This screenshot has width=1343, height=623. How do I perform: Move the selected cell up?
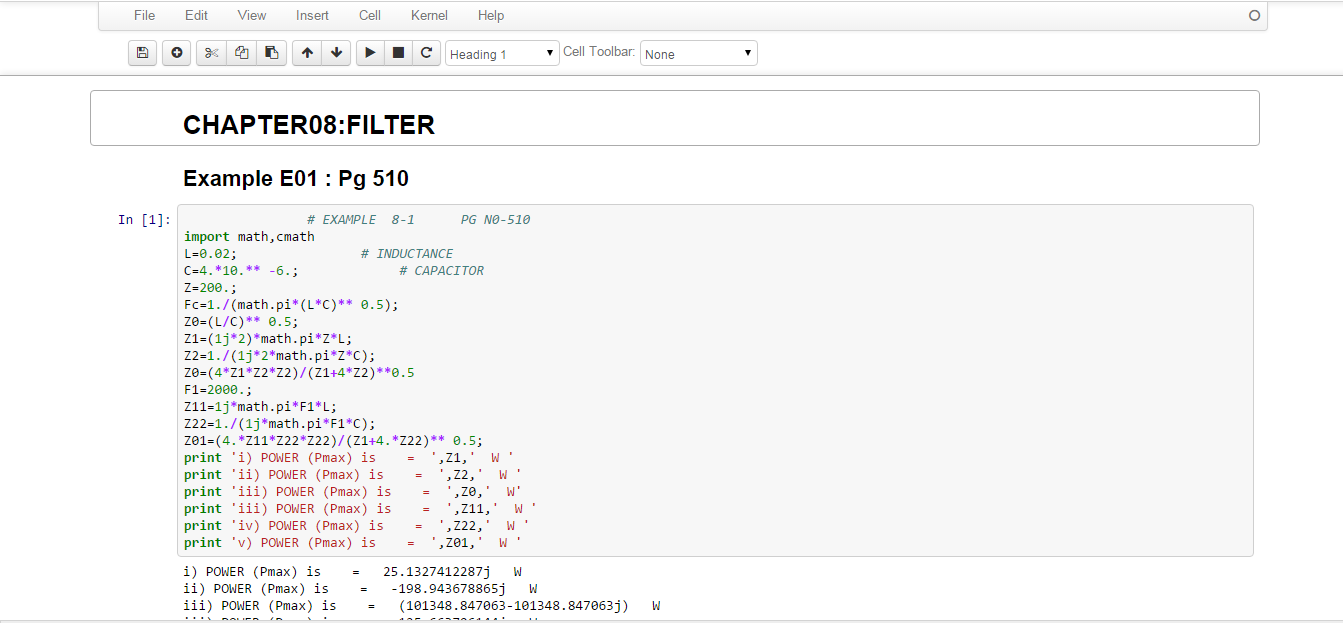click(307, 53)
